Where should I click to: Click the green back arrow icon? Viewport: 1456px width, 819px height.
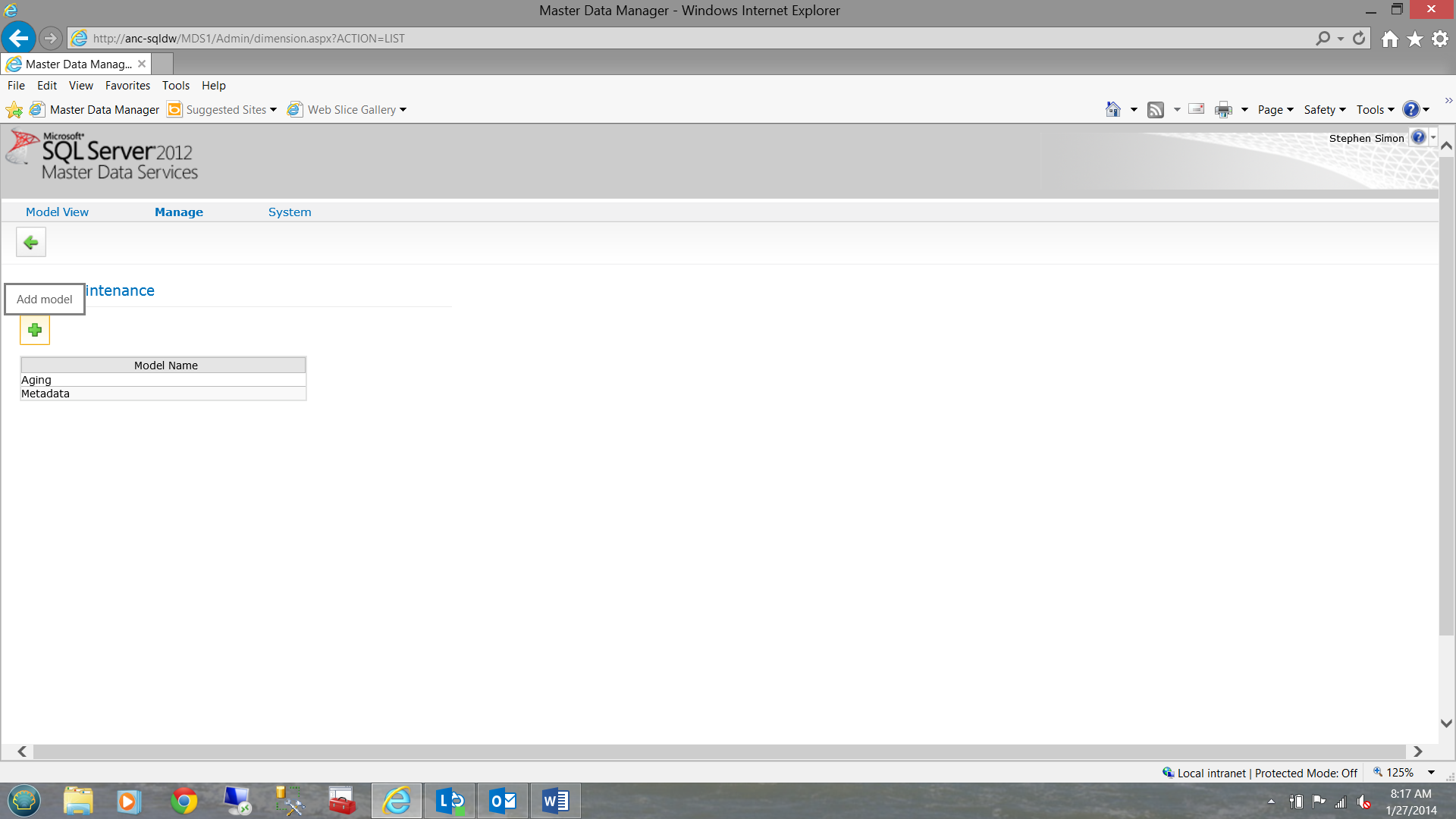tap(31, 243)
